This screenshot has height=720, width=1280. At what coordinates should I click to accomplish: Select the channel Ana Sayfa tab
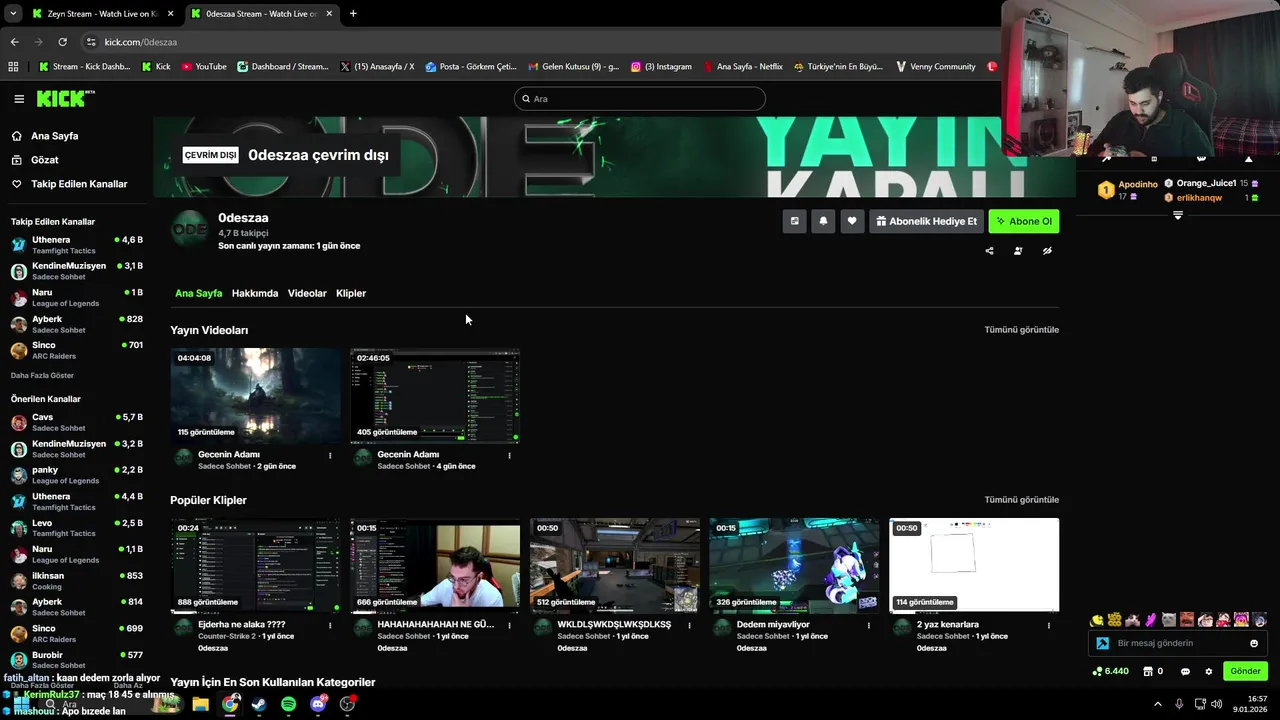pos(198,293)
